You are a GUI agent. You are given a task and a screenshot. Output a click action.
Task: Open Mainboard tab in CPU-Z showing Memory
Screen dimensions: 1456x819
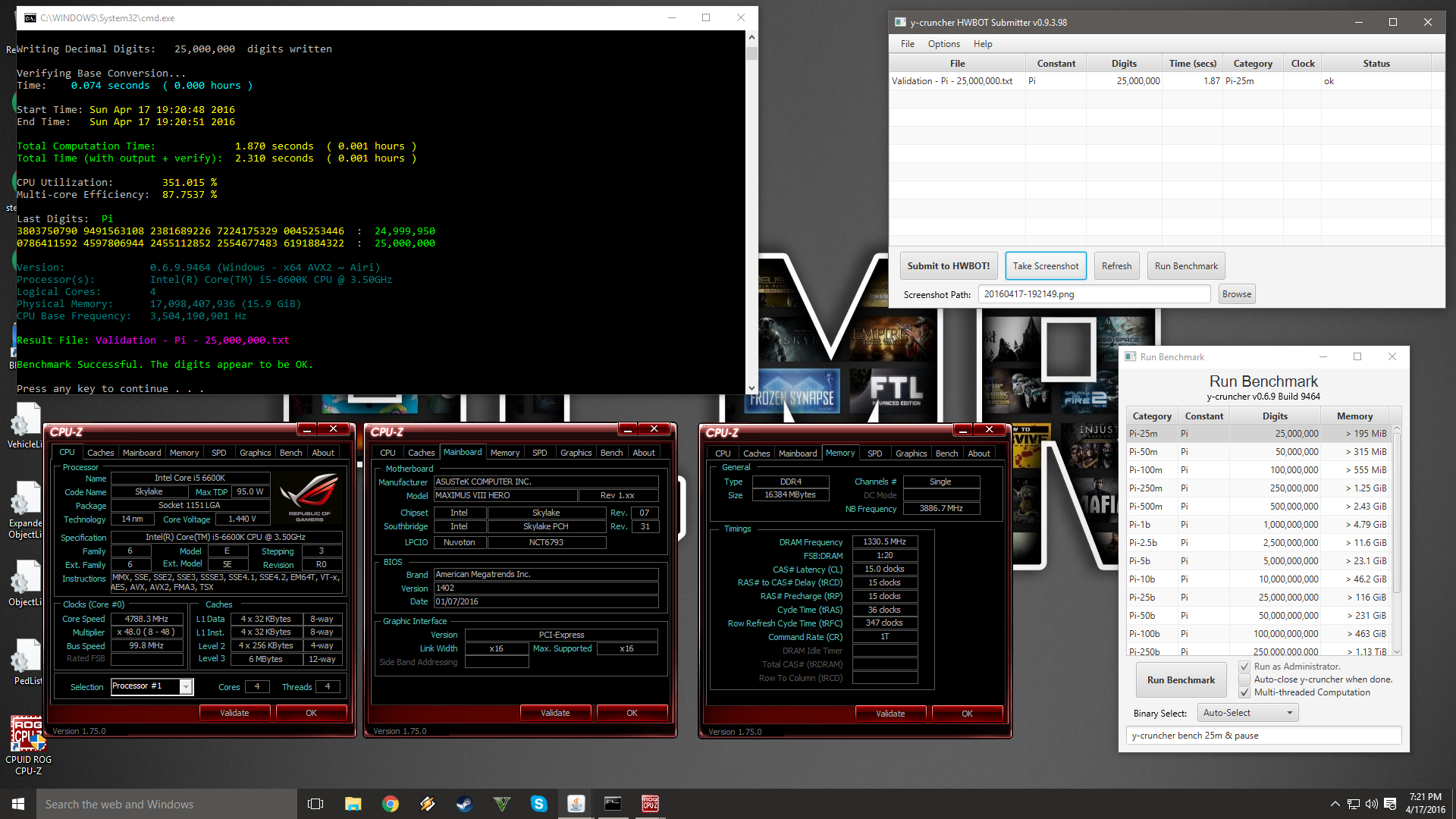pyautogui.click(x=798, y=453)
